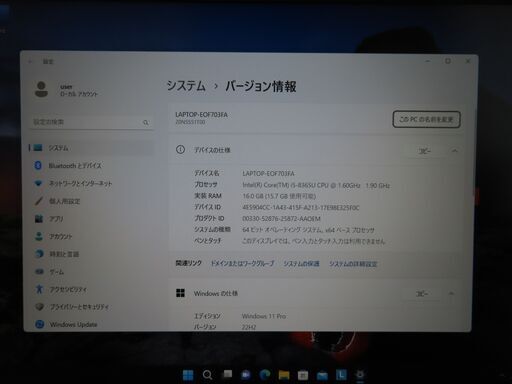The image size is (512, 384).
Task: Maximize the Settings window
Action: (448, 61)
